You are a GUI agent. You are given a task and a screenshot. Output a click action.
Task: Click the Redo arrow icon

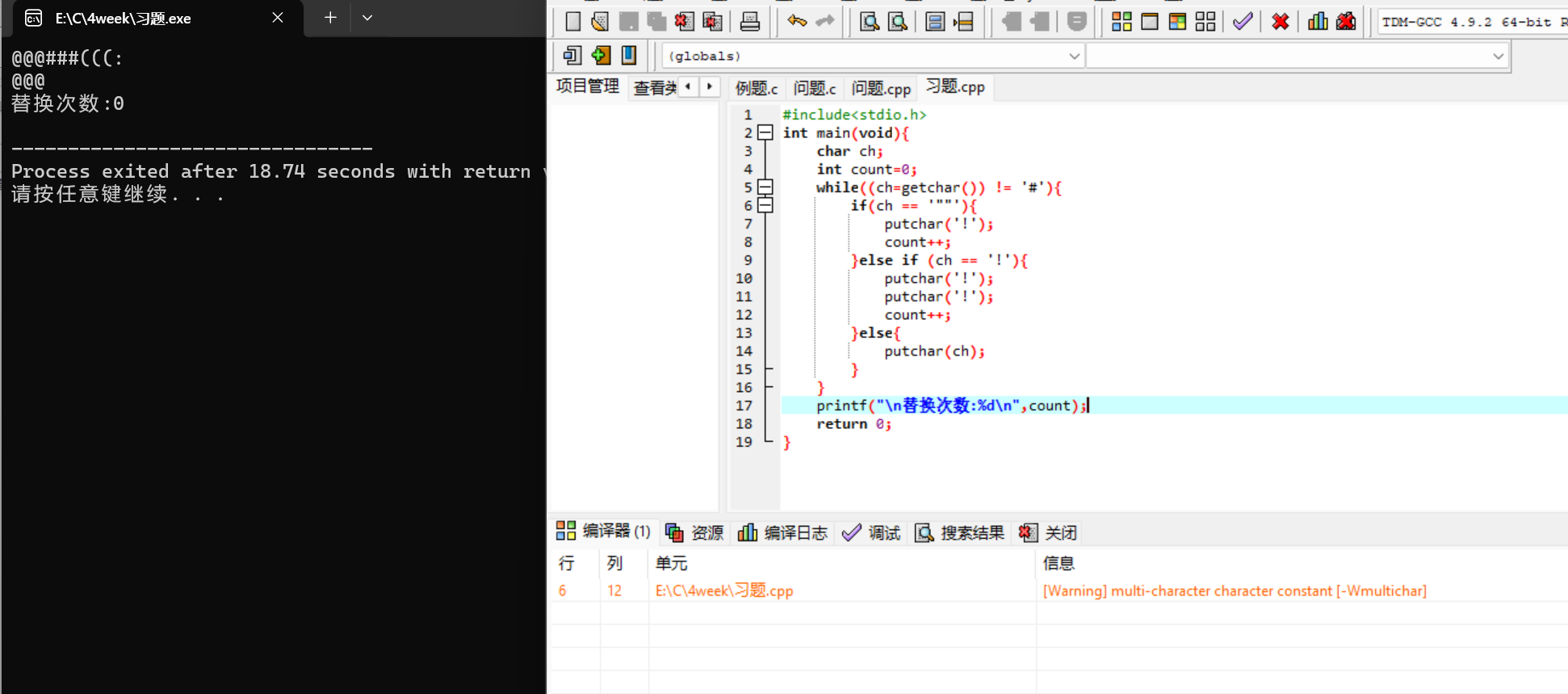click(825, 22)
